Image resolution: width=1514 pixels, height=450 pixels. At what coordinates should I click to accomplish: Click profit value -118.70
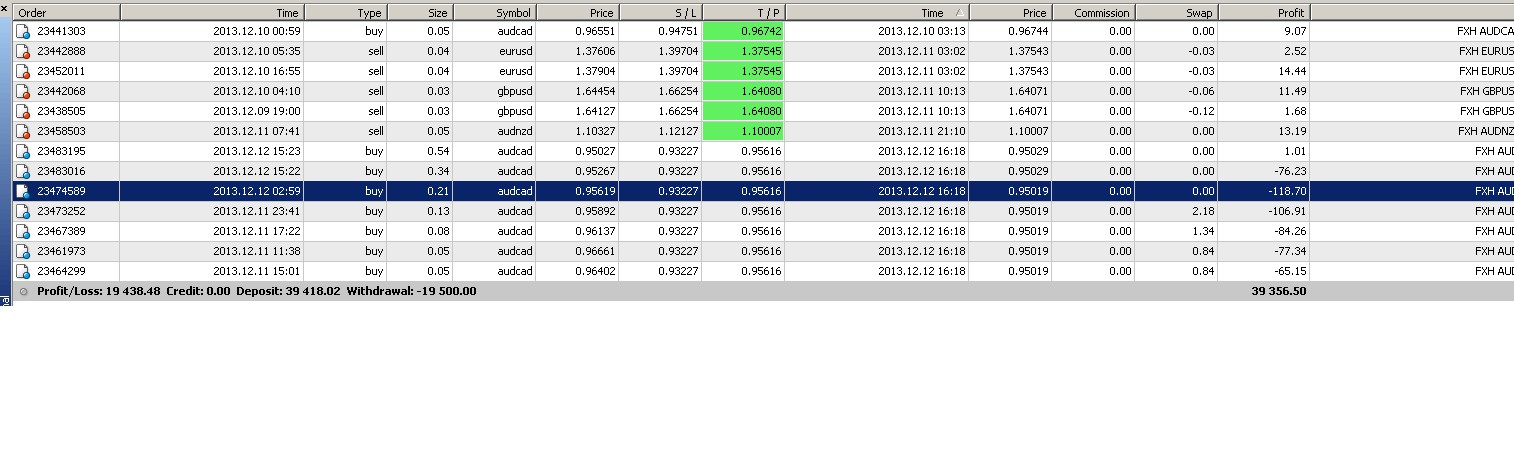click(x=1286, y=191)
